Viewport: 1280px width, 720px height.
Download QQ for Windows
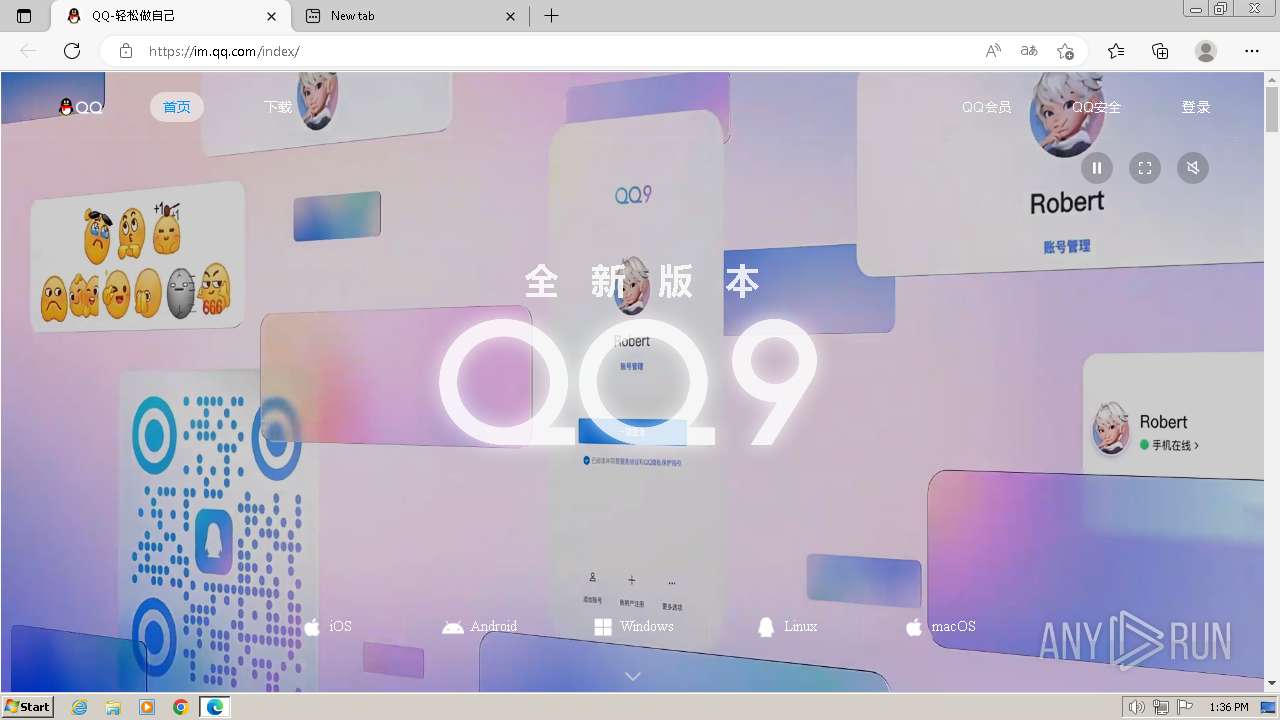[x=634, y=626]
